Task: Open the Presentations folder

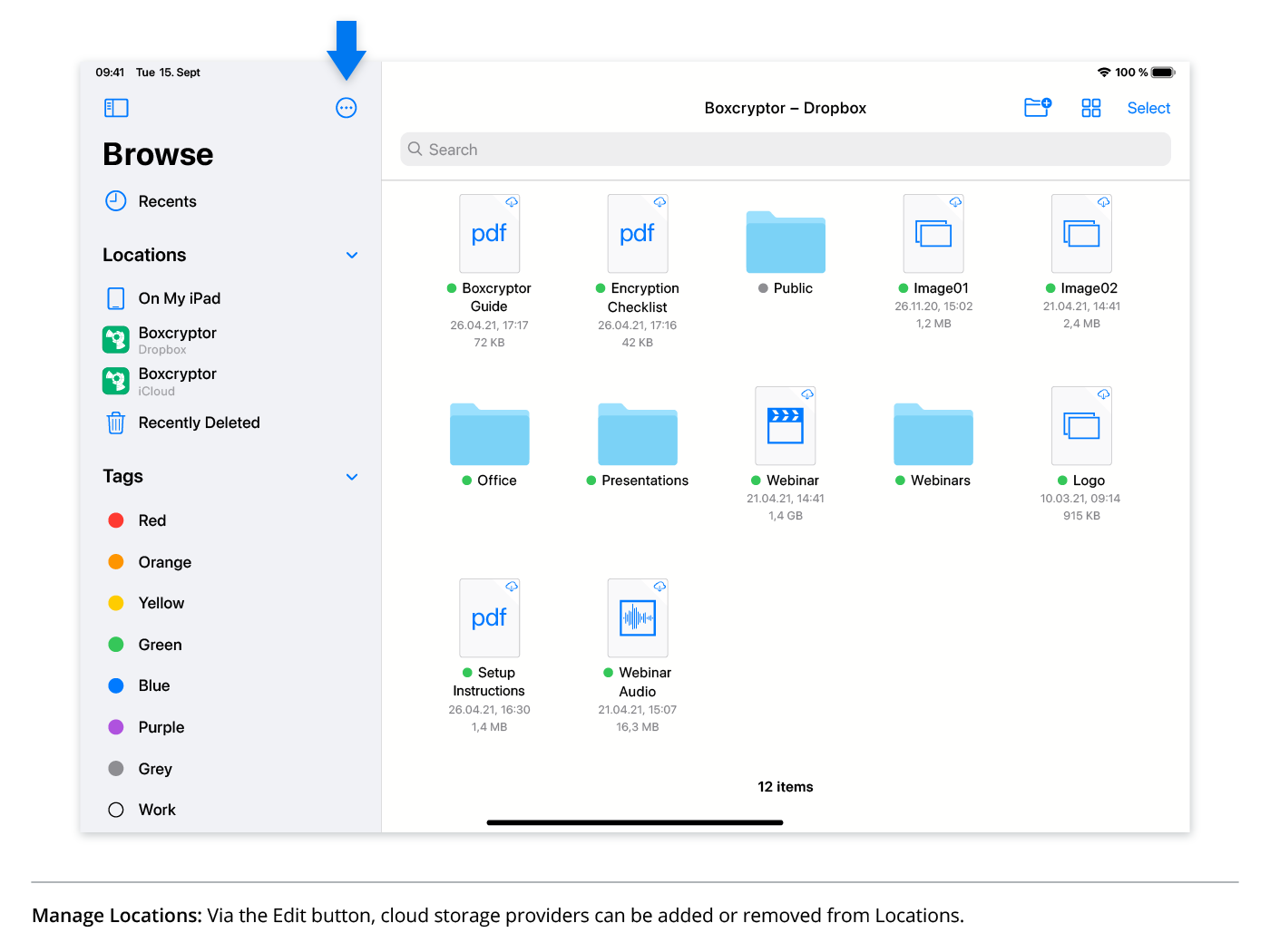Action: 638,434
